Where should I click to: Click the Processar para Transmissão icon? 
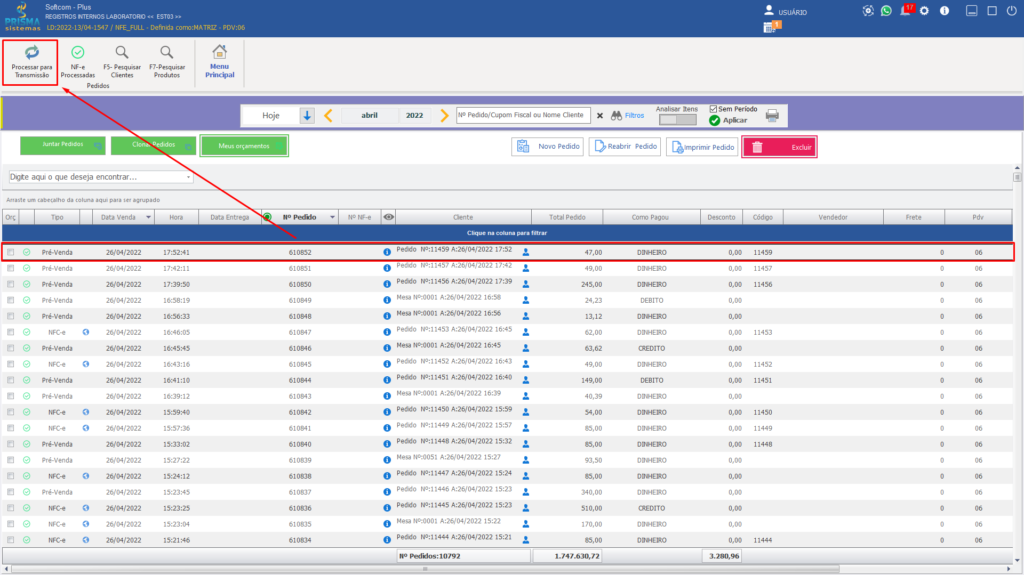31,52
